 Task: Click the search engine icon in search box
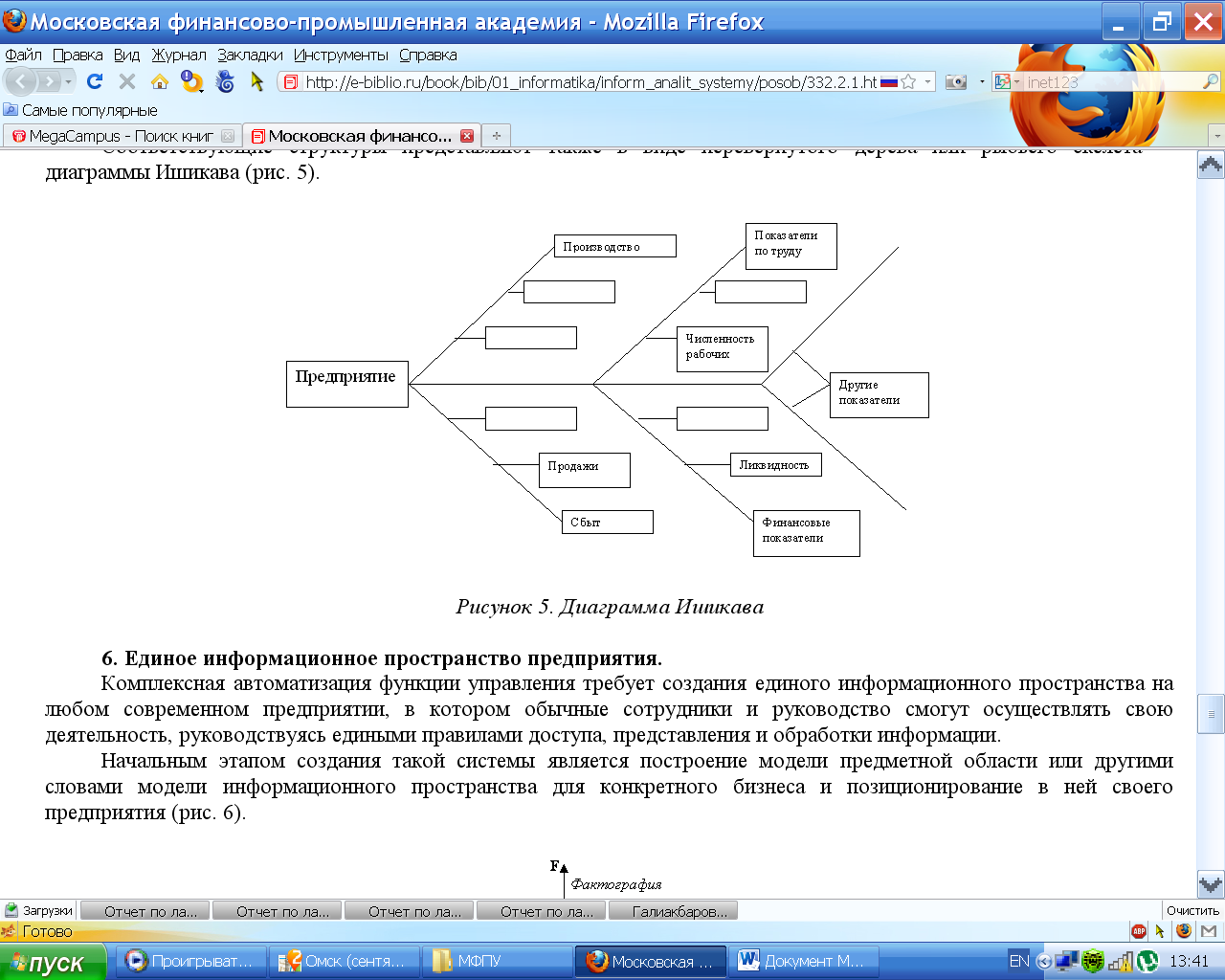[x=1002, y=82]
